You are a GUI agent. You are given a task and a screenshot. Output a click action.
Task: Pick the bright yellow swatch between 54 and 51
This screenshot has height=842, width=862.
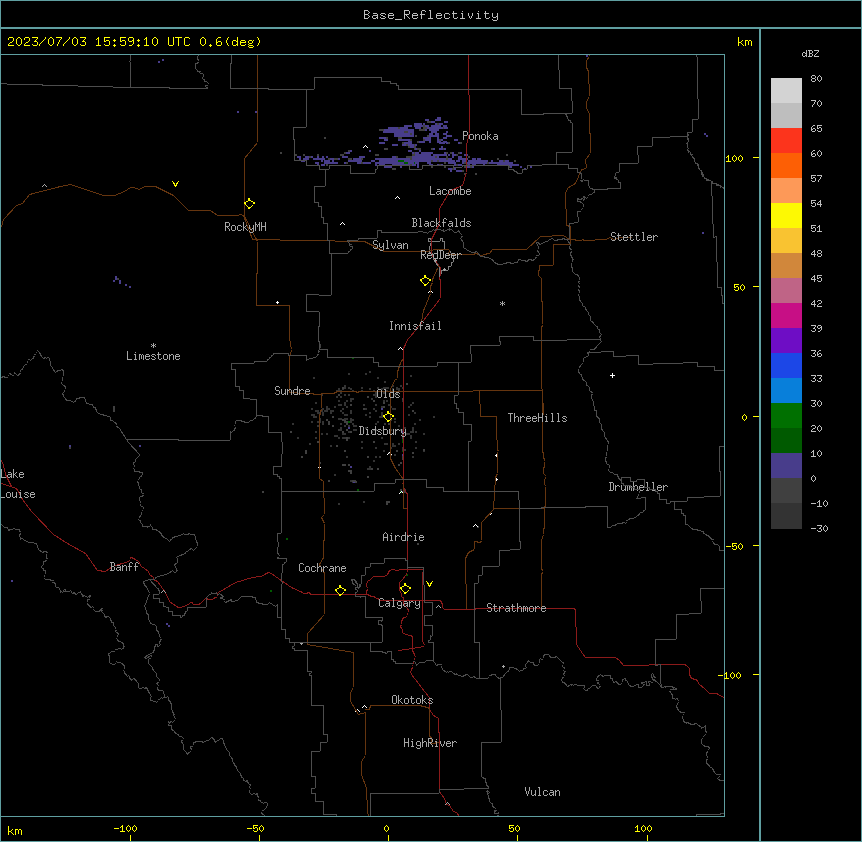(x=786, y=215)
